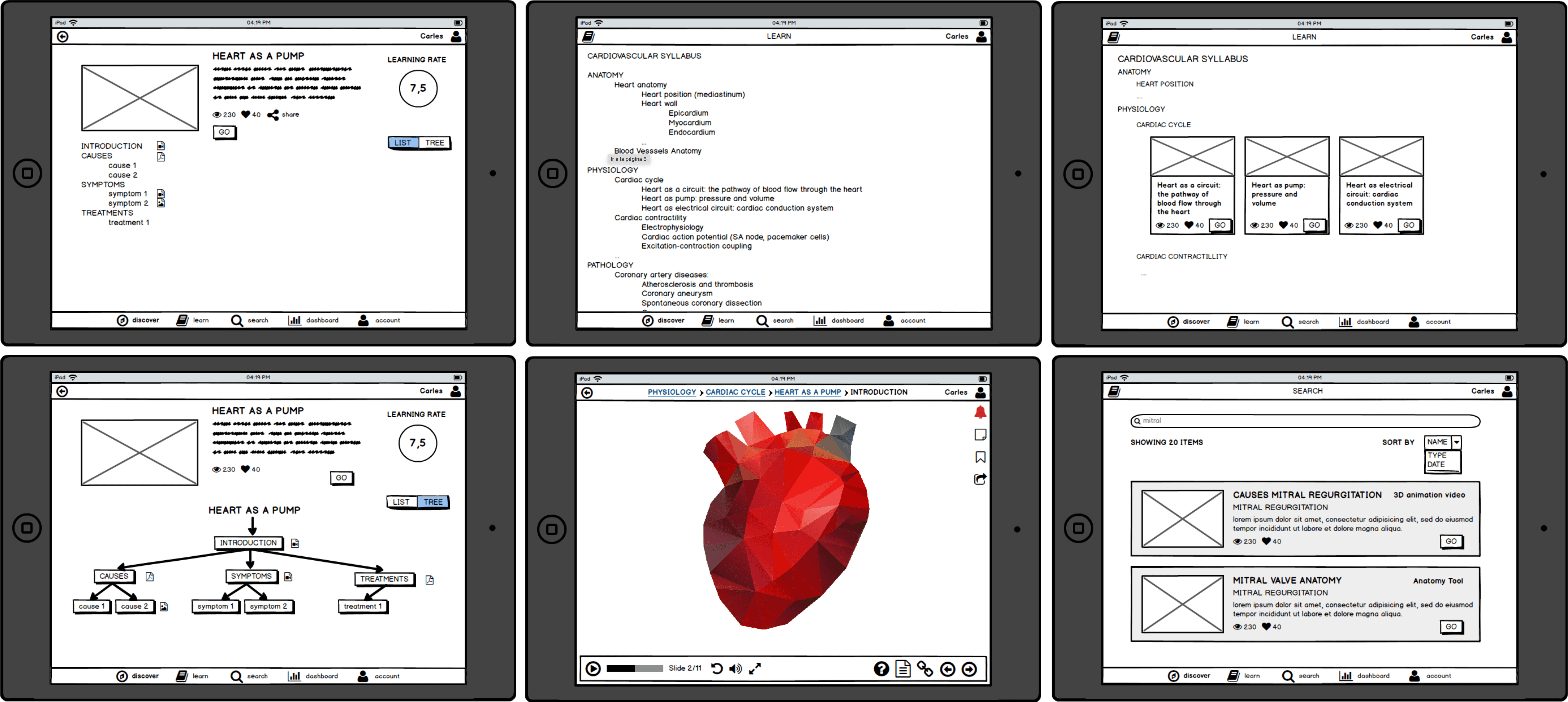
Task: Toggle fullscreen in the slide player
Action: [x=755, y=668]
